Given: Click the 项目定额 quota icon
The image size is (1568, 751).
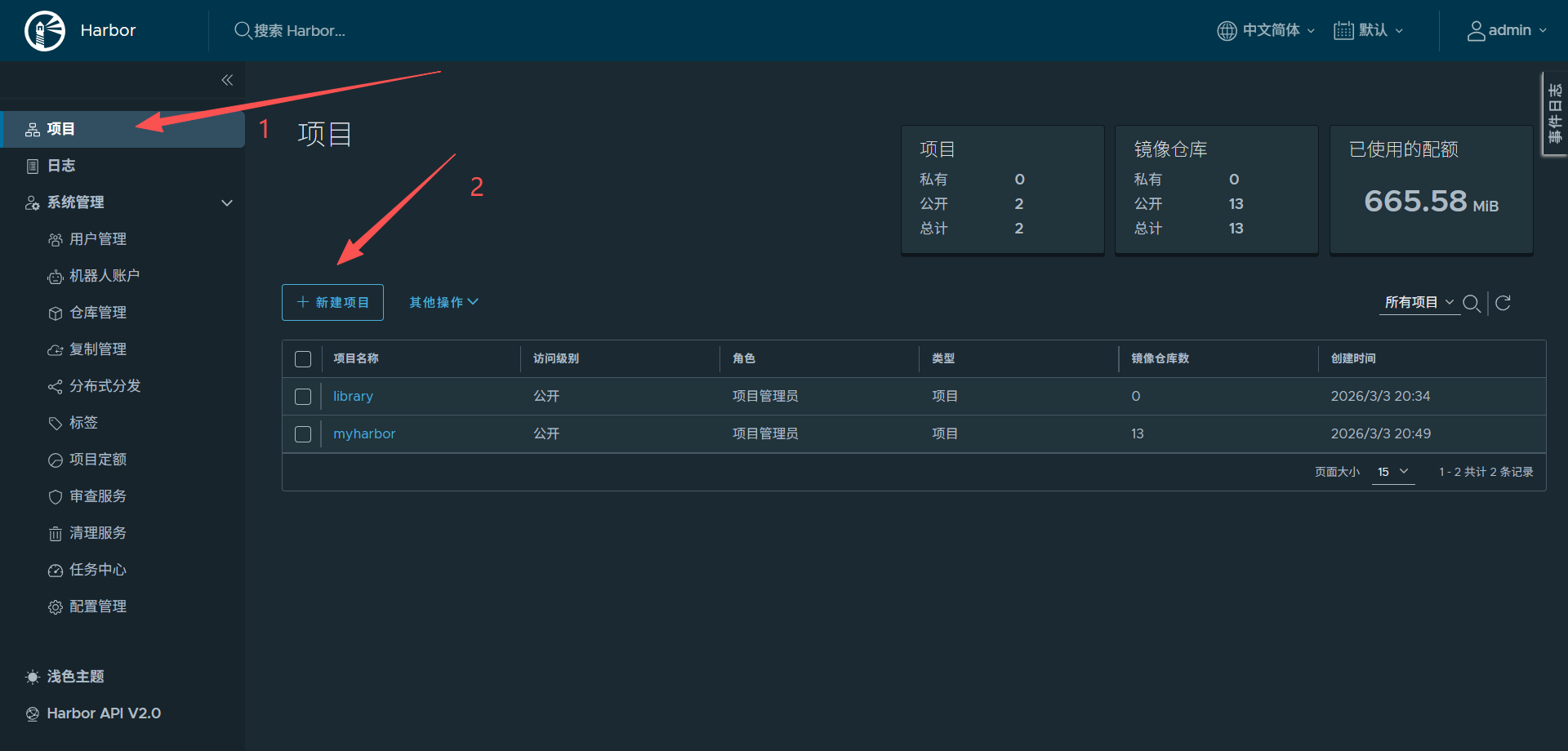Looking at the screenshot, I should coord(55,460).
